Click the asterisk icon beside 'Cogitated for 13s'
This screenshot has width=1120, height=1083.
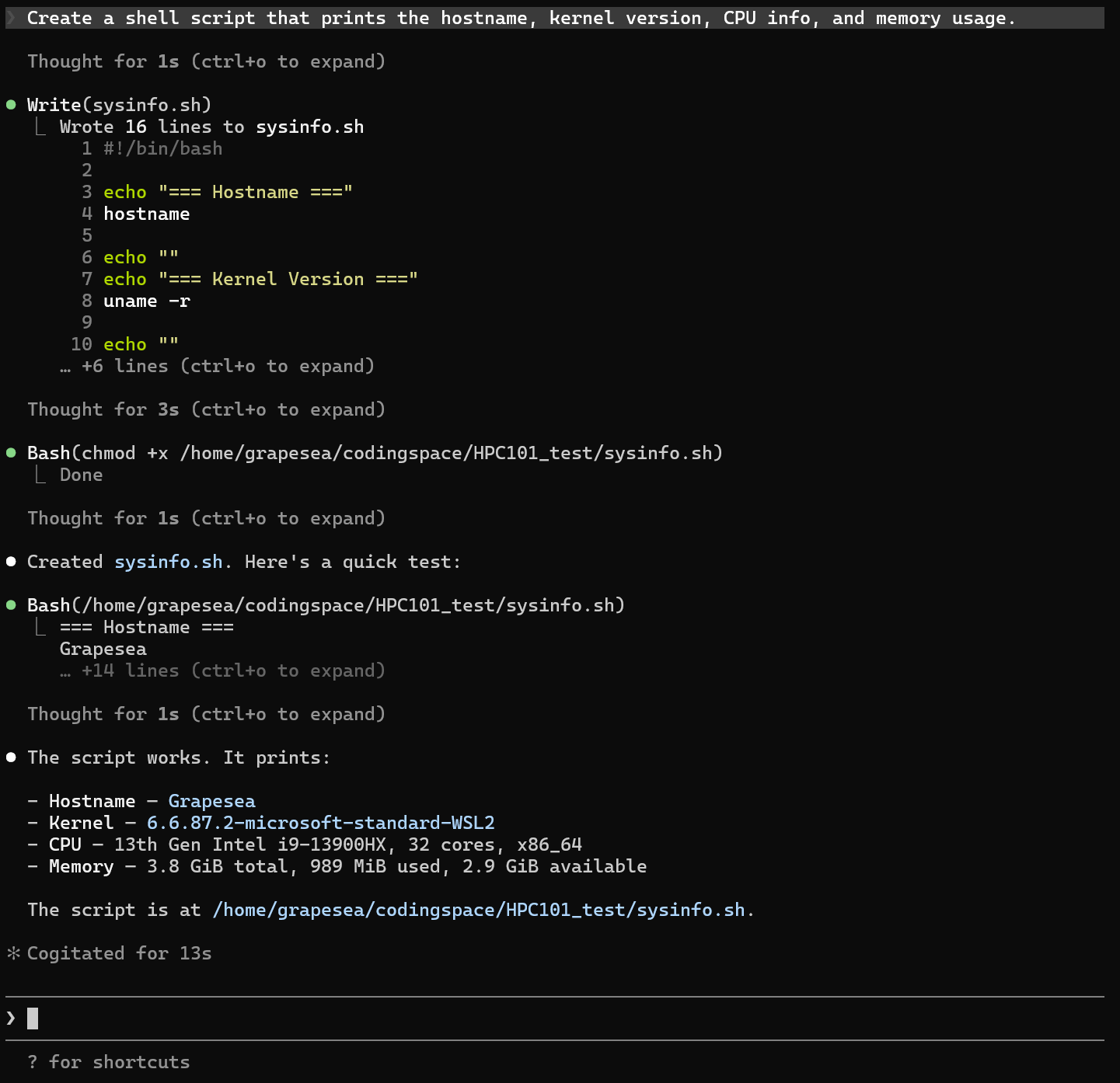[13, 953]
